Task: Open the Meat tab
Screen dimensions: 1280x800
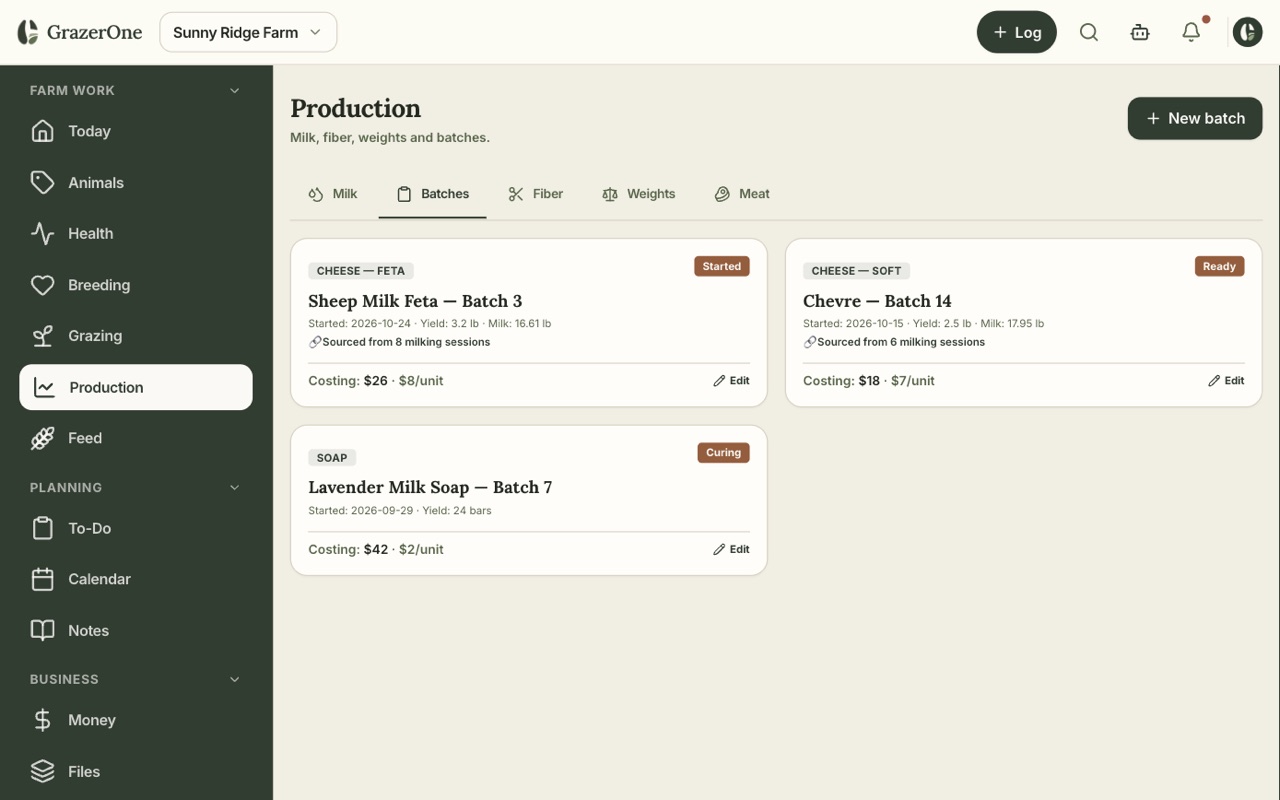Action: click(x=742, y=194)
